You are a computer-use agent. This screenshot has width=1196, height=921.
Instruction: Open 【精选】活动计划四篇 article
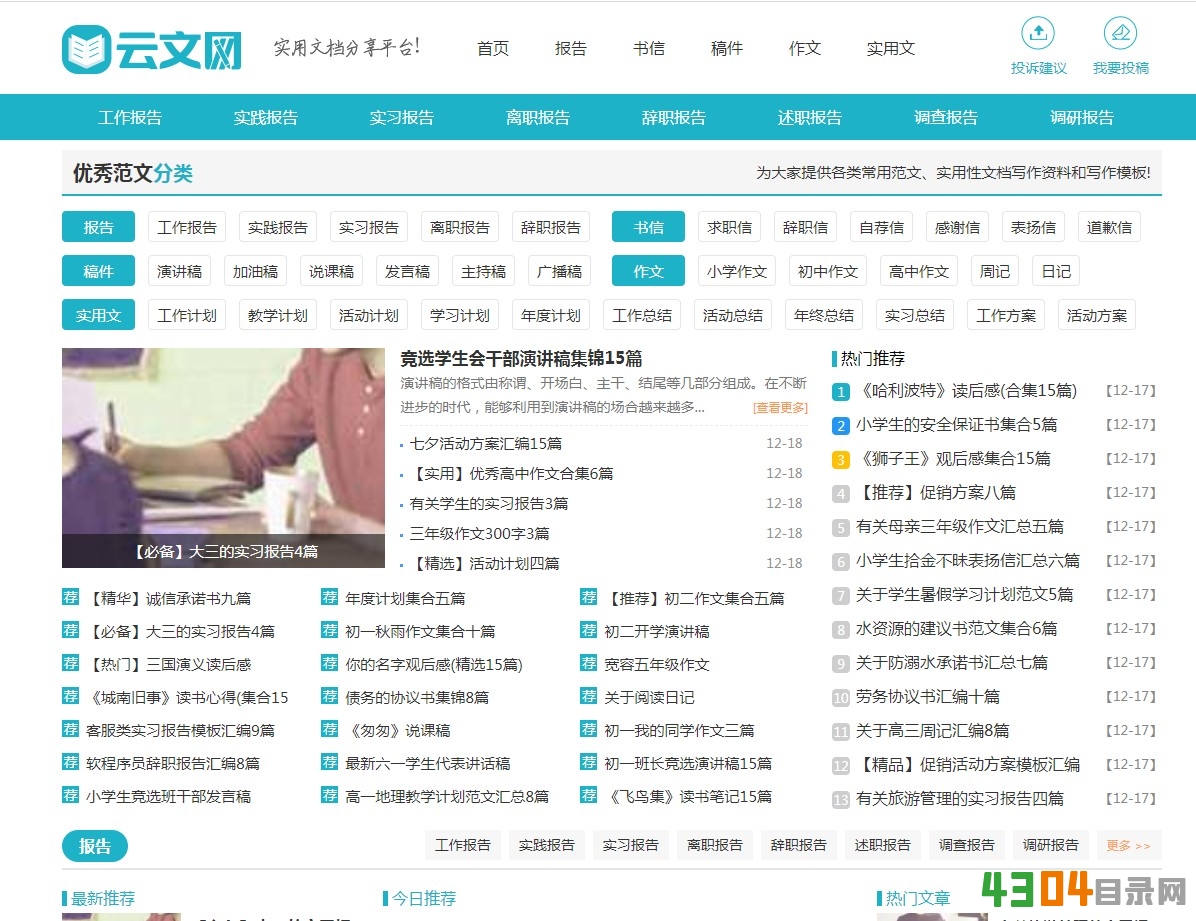pyautogui.click(x=484, y=563)
